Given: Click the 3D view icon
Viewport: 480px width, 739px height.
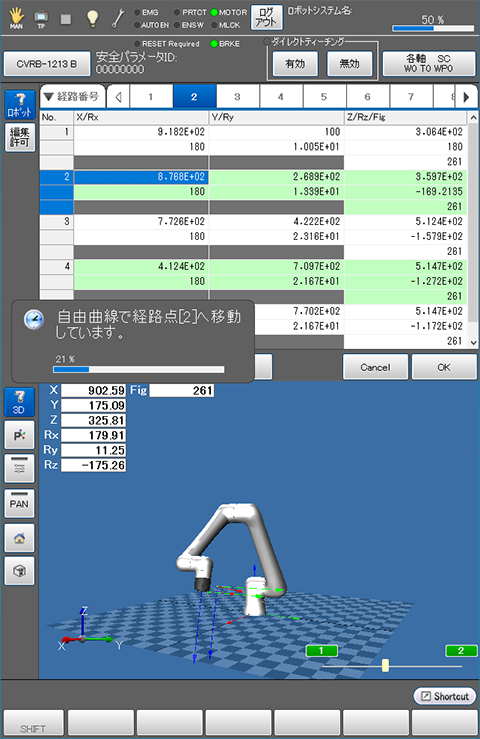Looking at the screenshot, I should [x=19, y=402].
